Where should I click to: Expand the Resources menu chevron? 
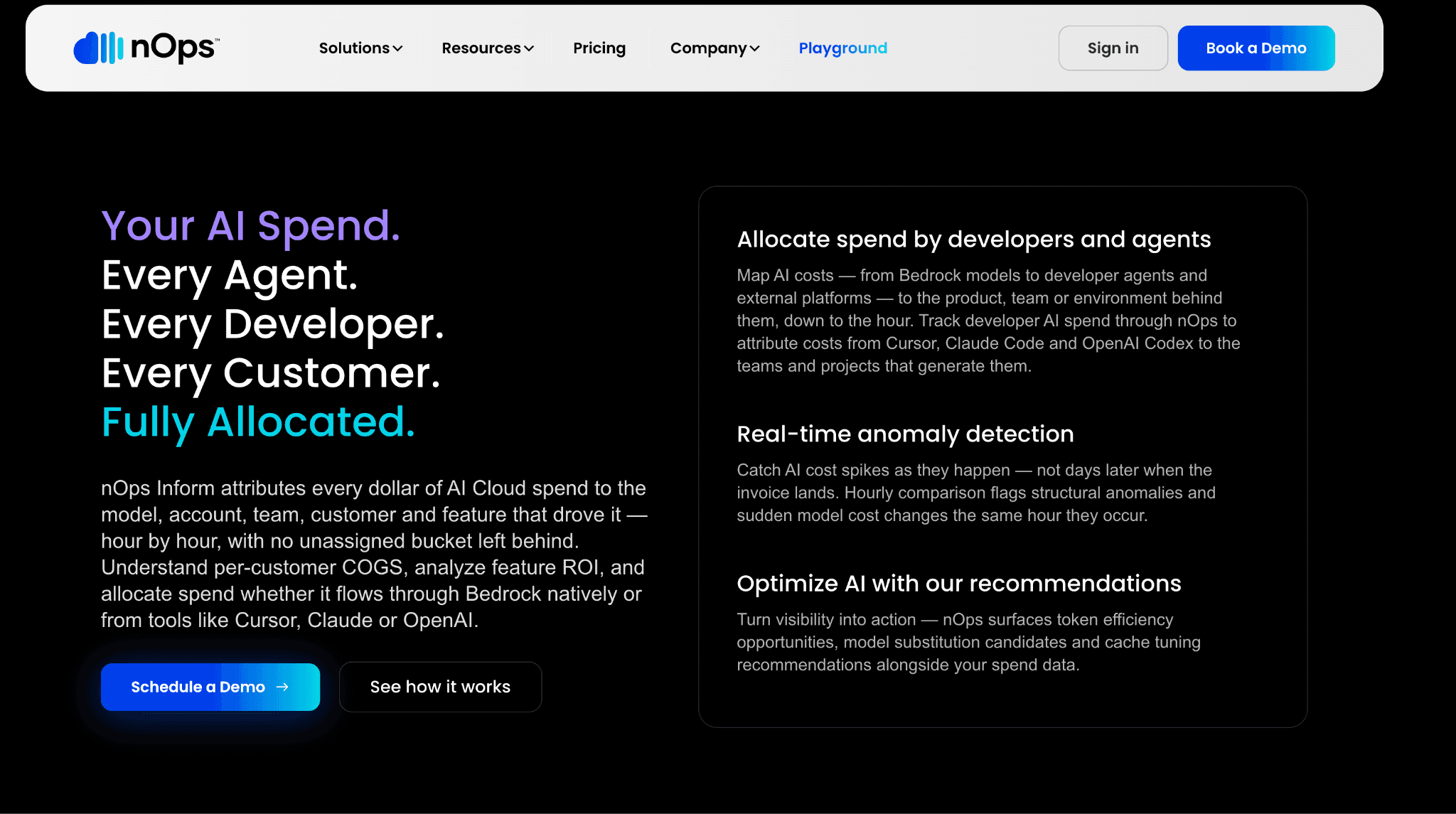click(529, 48)
